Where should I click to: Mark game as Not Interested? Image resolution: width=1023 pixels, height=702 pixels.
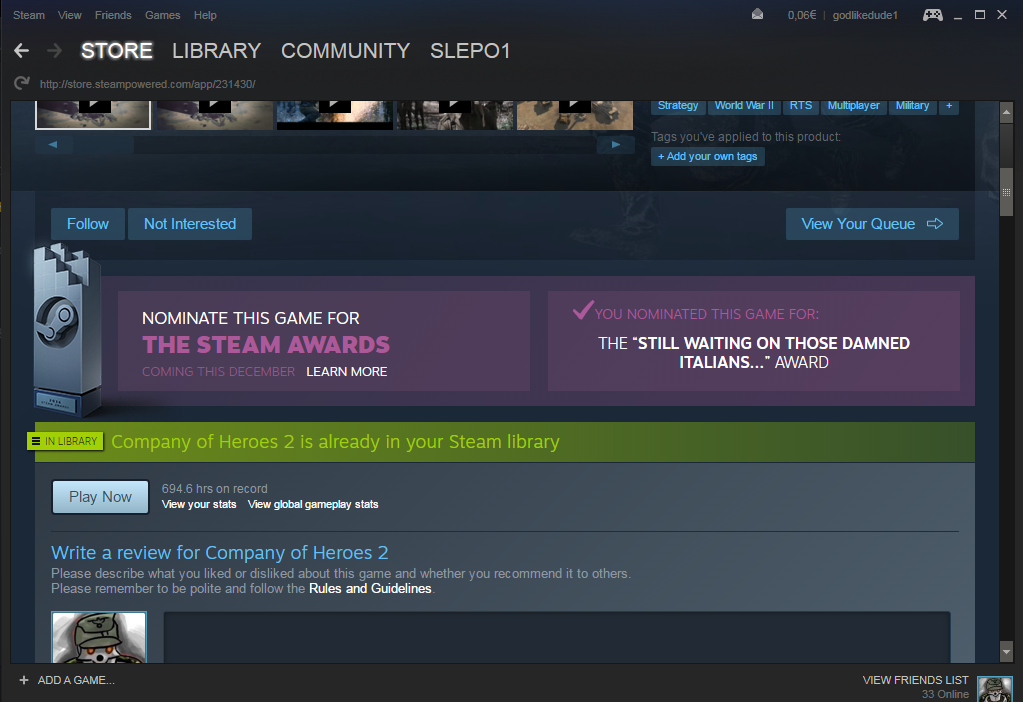tap(190, 224)
